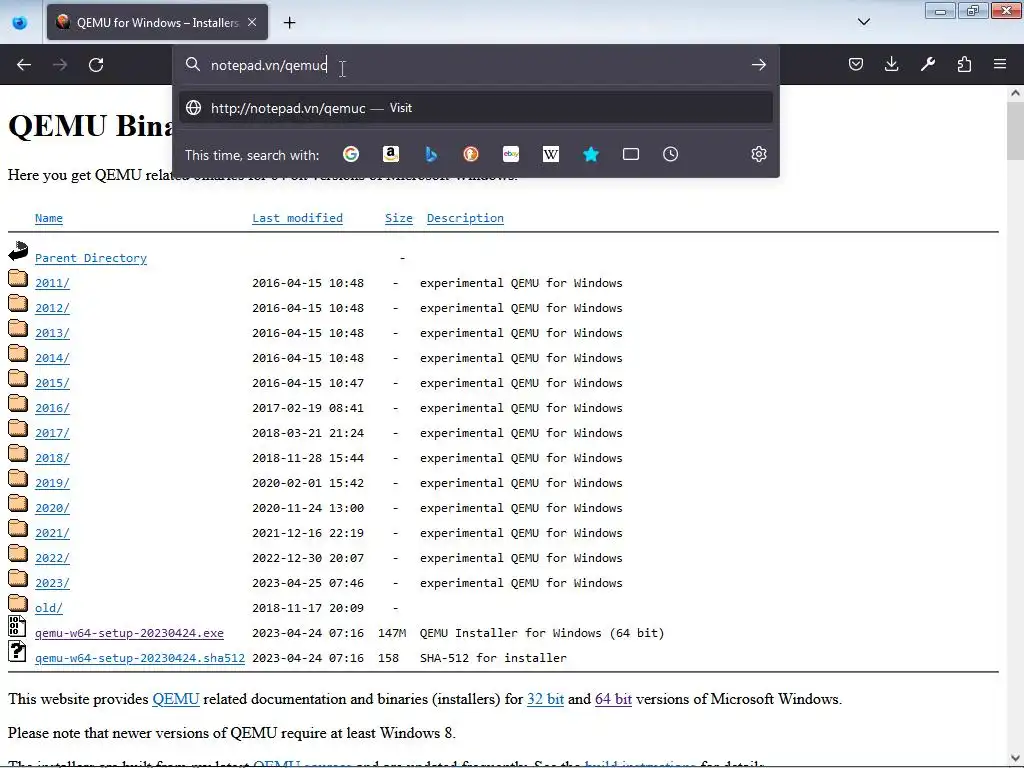Search in Bookmarks this time
This screenshot has height=768, width=1024.
point(591,154)
